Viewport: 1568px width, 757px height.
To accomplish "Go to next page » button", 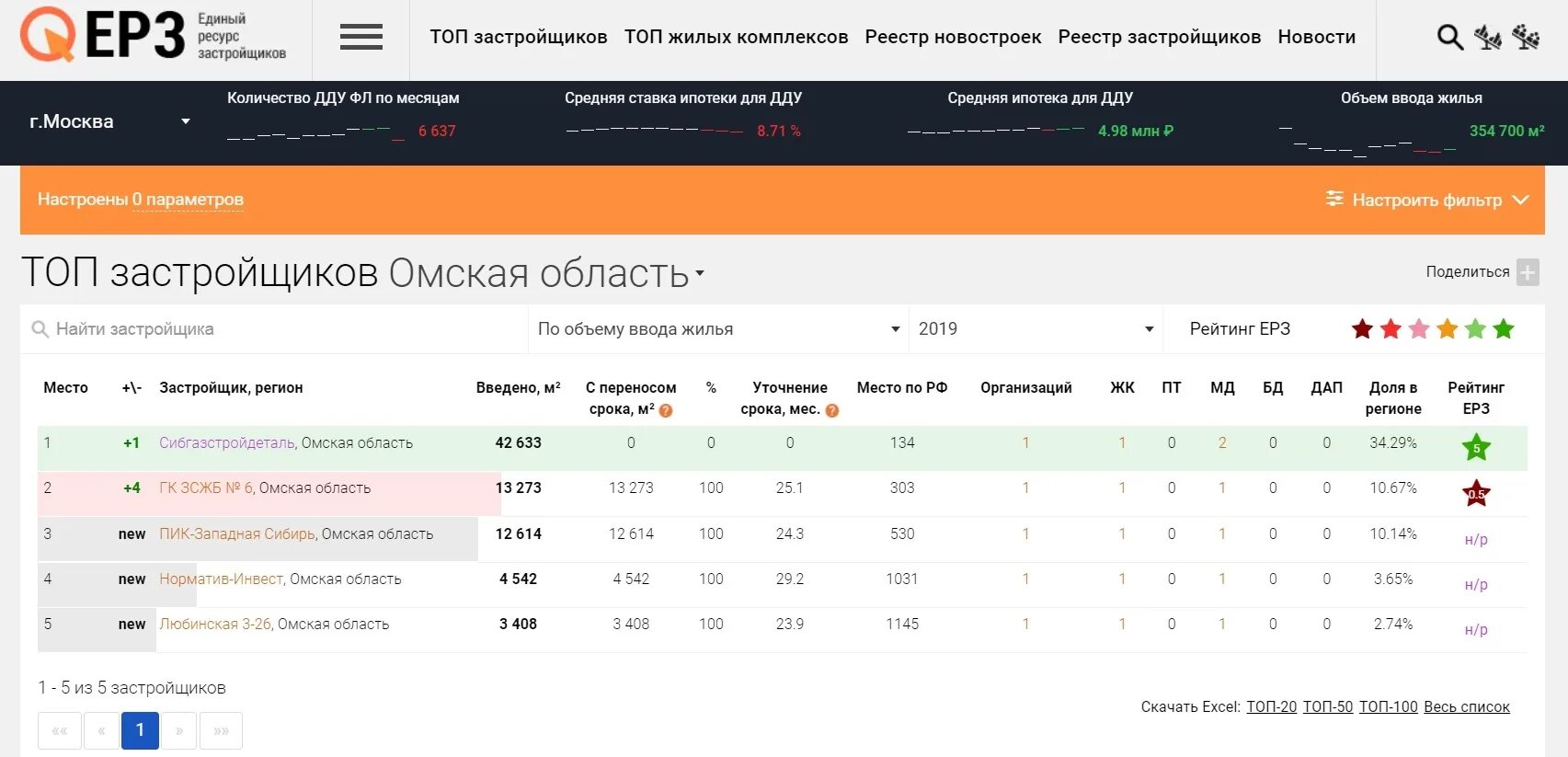I will point(179,731).
